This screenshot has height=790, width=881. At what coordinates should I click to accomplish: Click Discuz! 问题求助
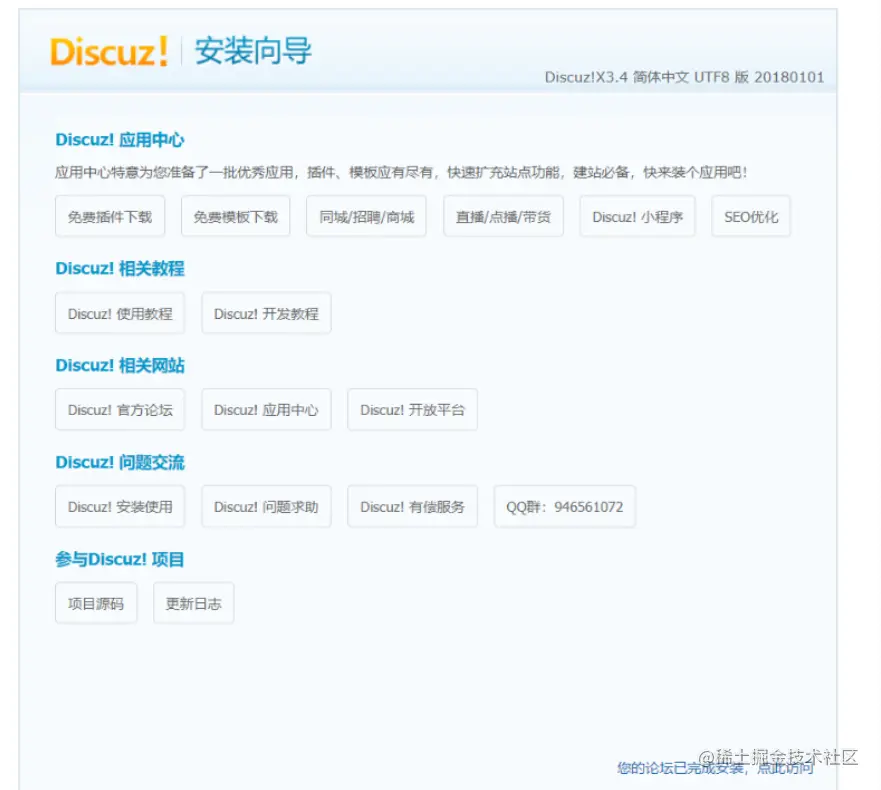[266, 506]
